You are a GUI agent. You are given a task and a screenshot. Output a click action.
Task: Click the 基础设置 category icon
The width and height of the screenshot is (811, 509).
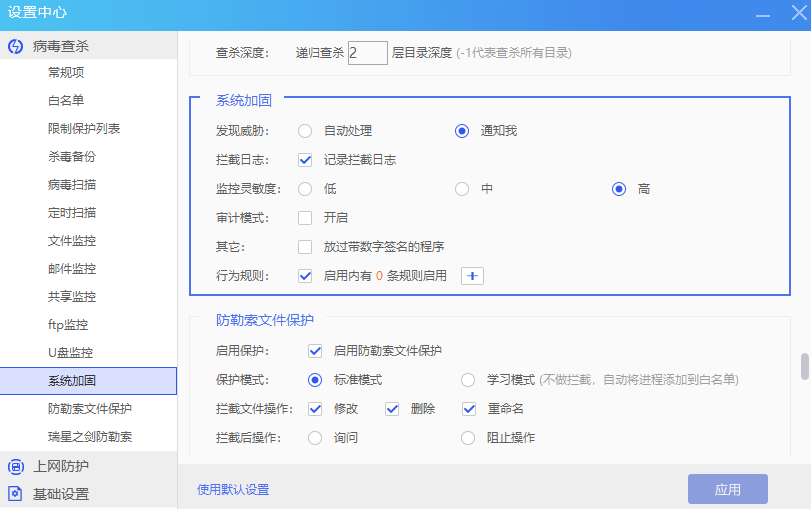[15, 494]
